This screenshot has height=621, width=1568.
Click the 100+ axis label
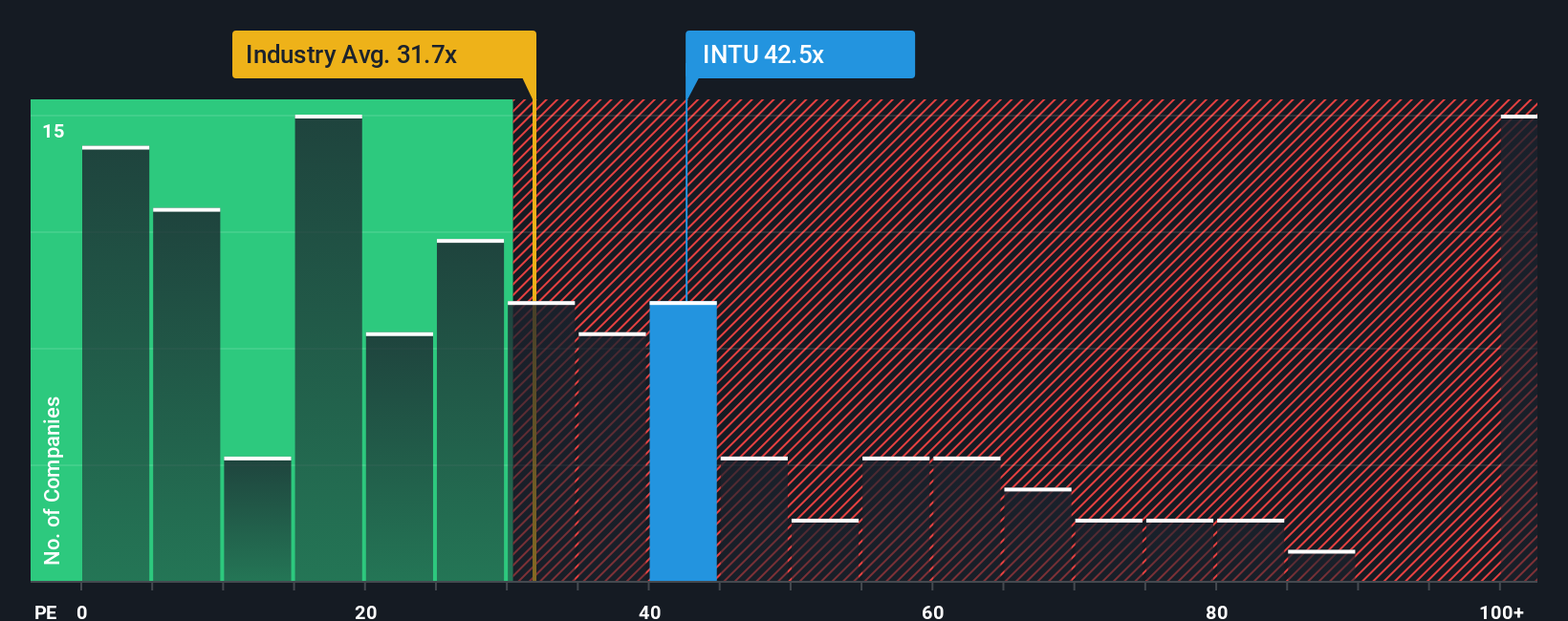1501,611
